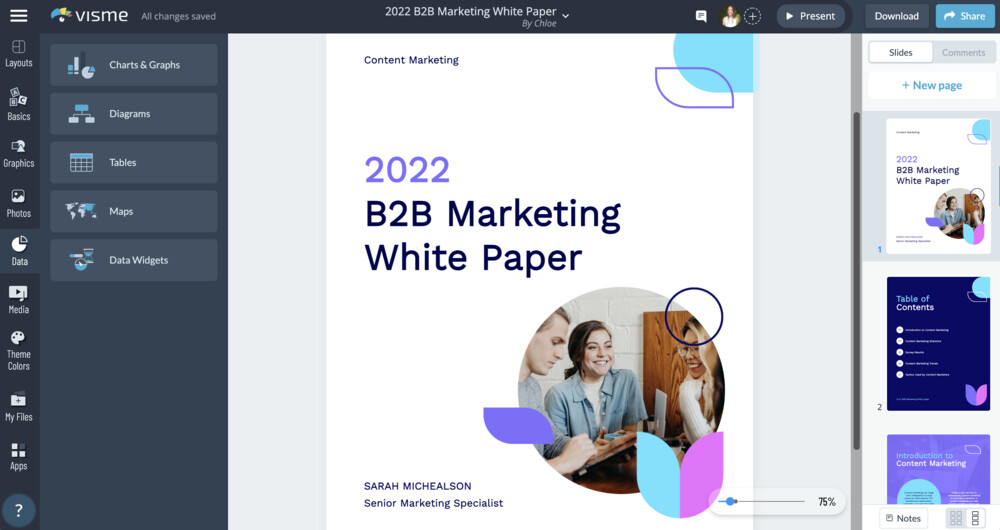Open the Apps sidebar panel
Image resolution: width=1000 pixels, height=530 pixels.
pos(18,455)
